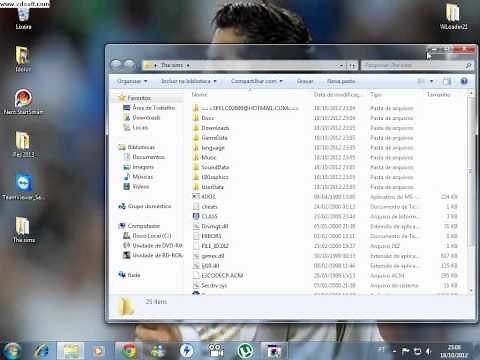Click the Action Center flag tray icon

[x=406, y=351]
